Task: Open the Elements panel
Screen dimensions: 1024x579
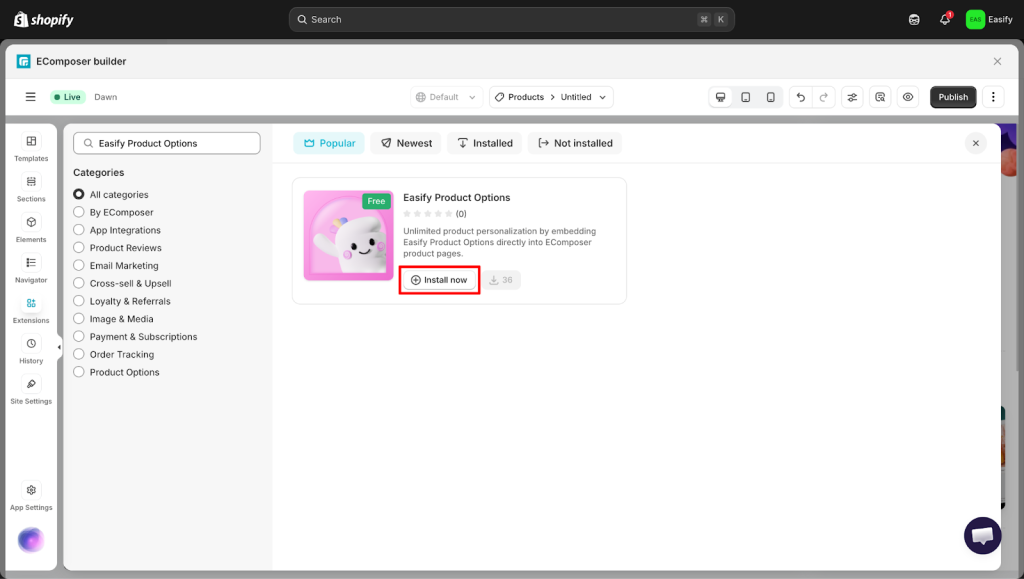Action: pos(31,229)
